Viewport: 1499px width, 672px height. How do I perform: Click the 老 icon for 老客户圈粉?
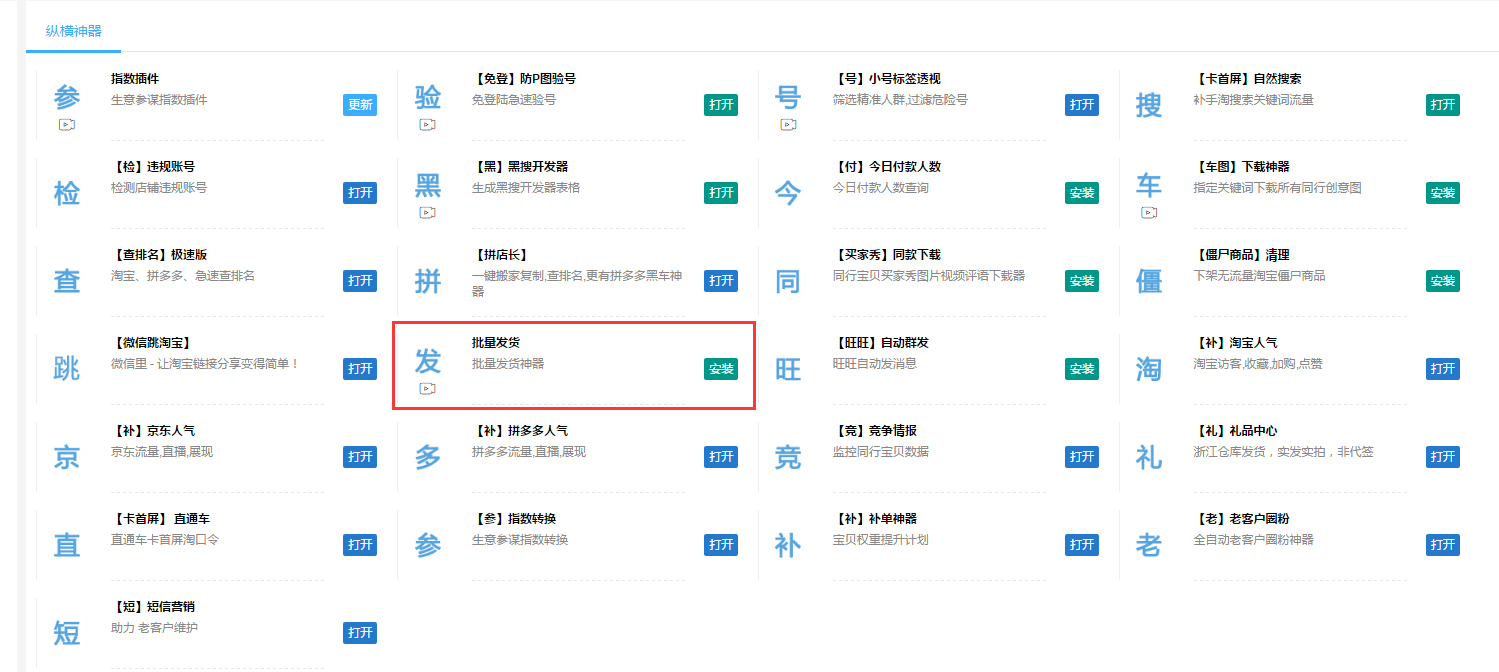pyautogui.click(x=1149, y=545)
